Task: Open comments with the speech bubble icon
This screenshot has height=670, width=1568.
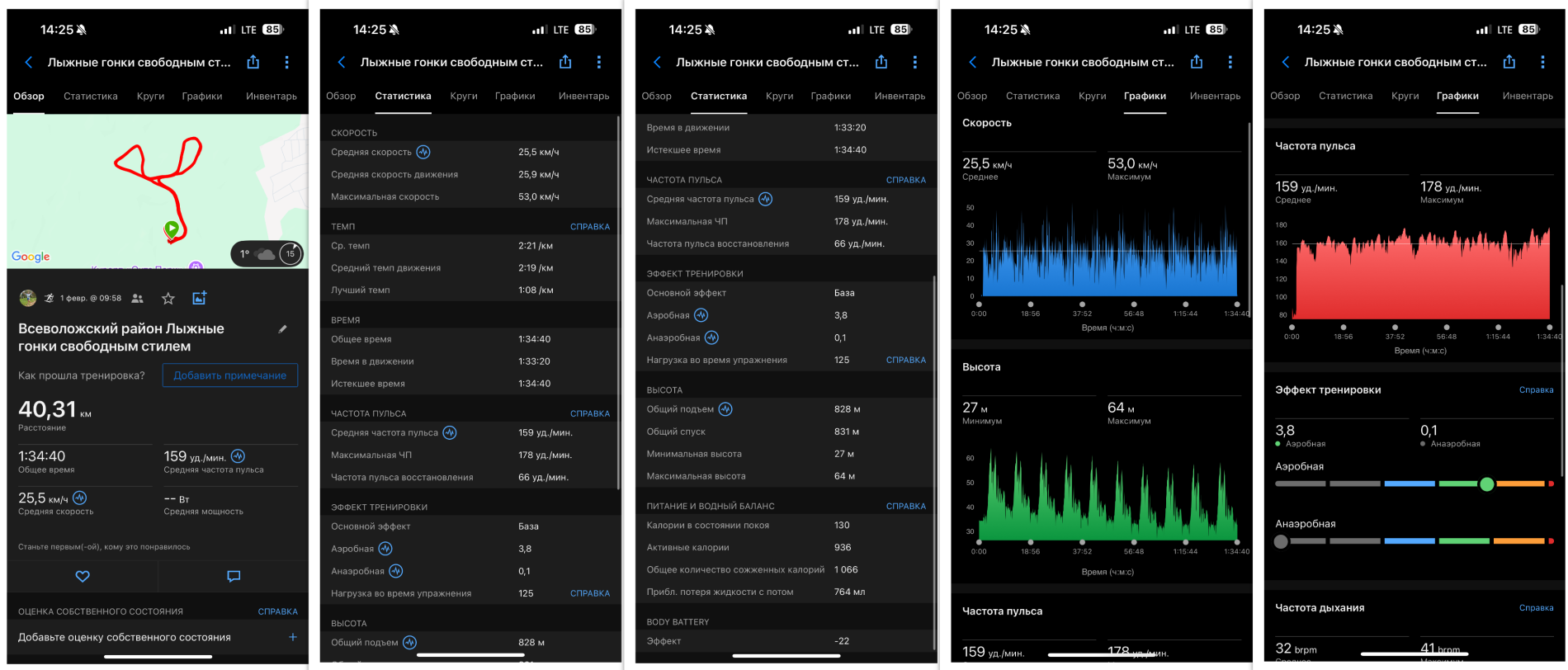Action: [234, 576]
